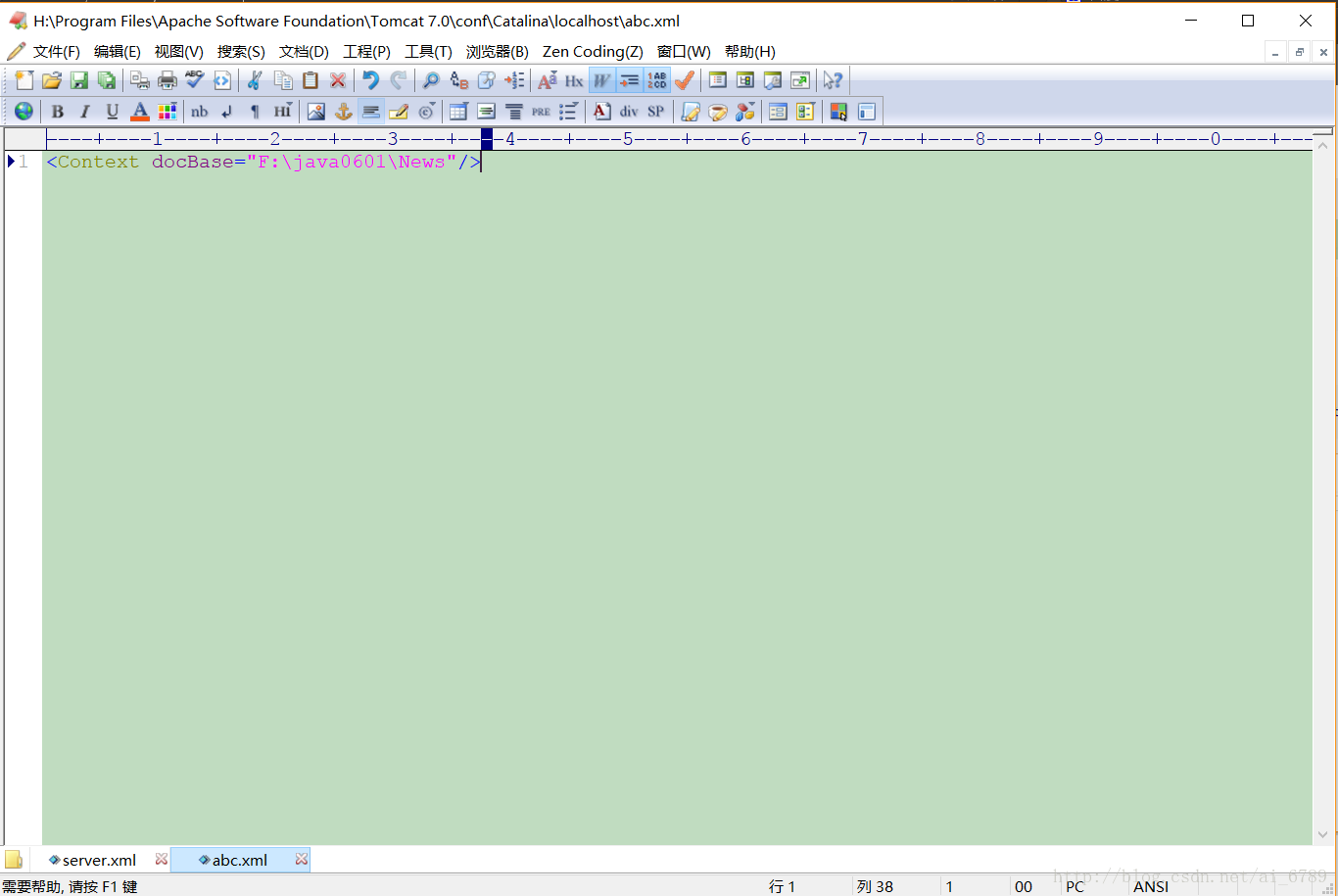Toggle line numbers display button
Image resolution: width=1338 pixels, height=896 pixels.
[656, 80]
